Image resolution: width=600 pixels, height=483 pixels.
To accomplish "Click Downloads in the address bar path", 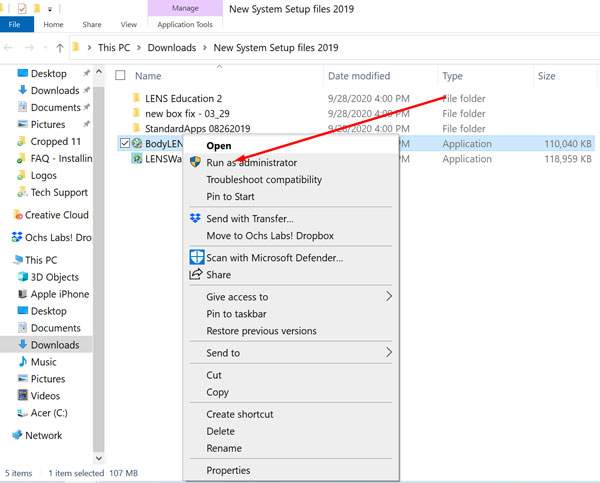I will [172, 47].
